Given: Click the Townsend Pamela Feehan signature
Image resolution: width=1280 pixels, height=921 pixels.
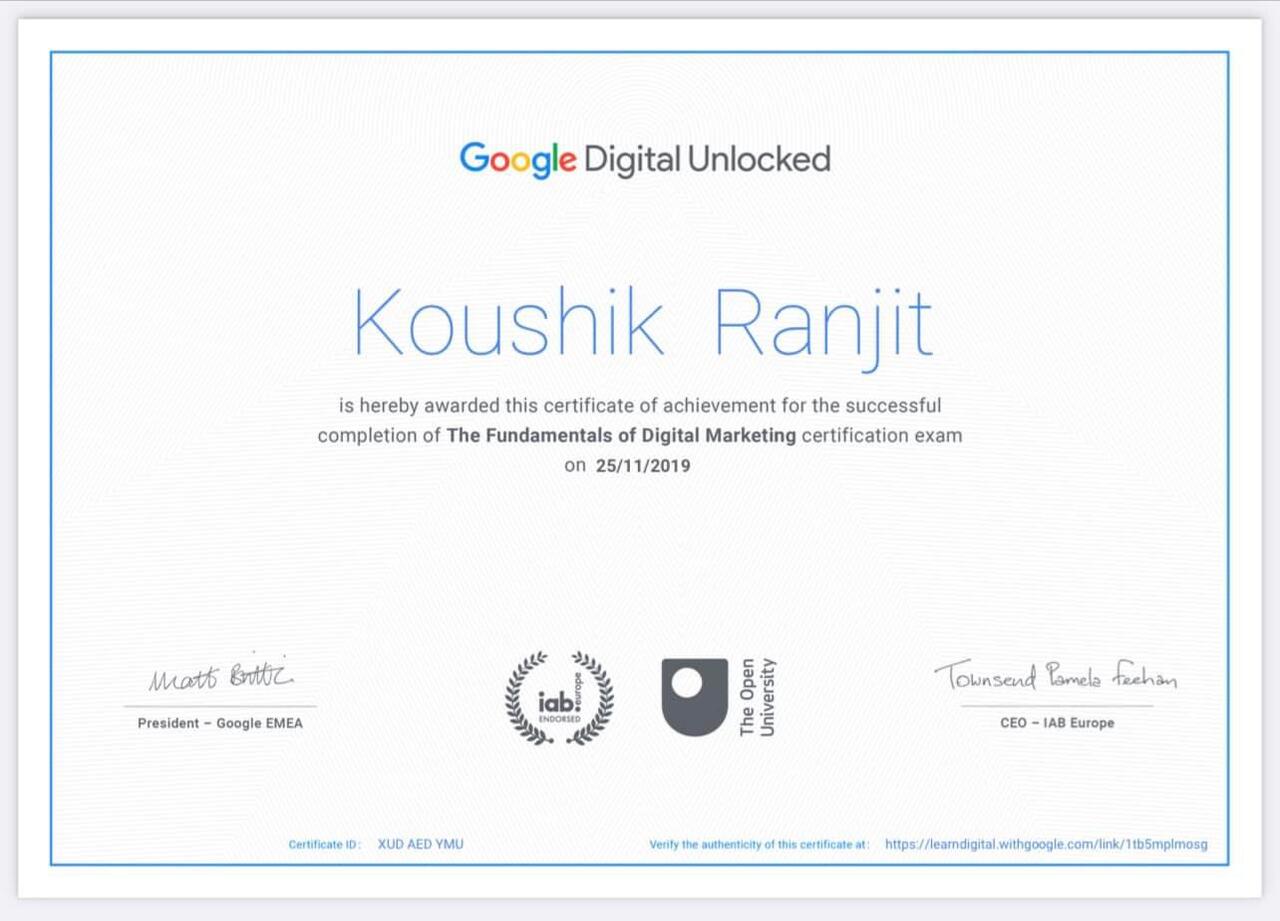Looking at the screenshot, I should pos(1056,676).
